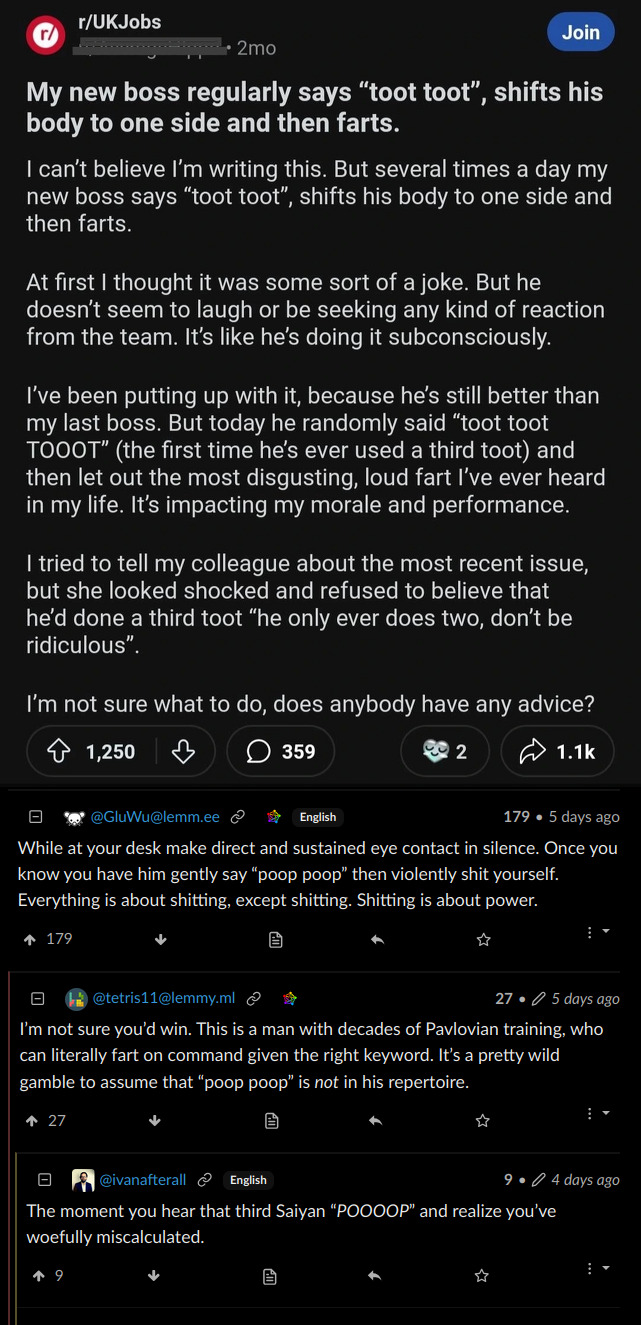This screenshot has height=1325, width=641.
Task: Collapse the ivanafterall comment
Action: click(44, 1180)
